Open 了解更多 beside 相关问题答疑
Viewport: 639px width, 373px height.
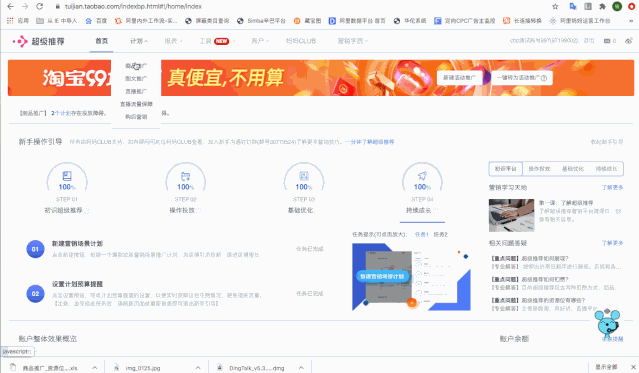(x=613, y=243)
